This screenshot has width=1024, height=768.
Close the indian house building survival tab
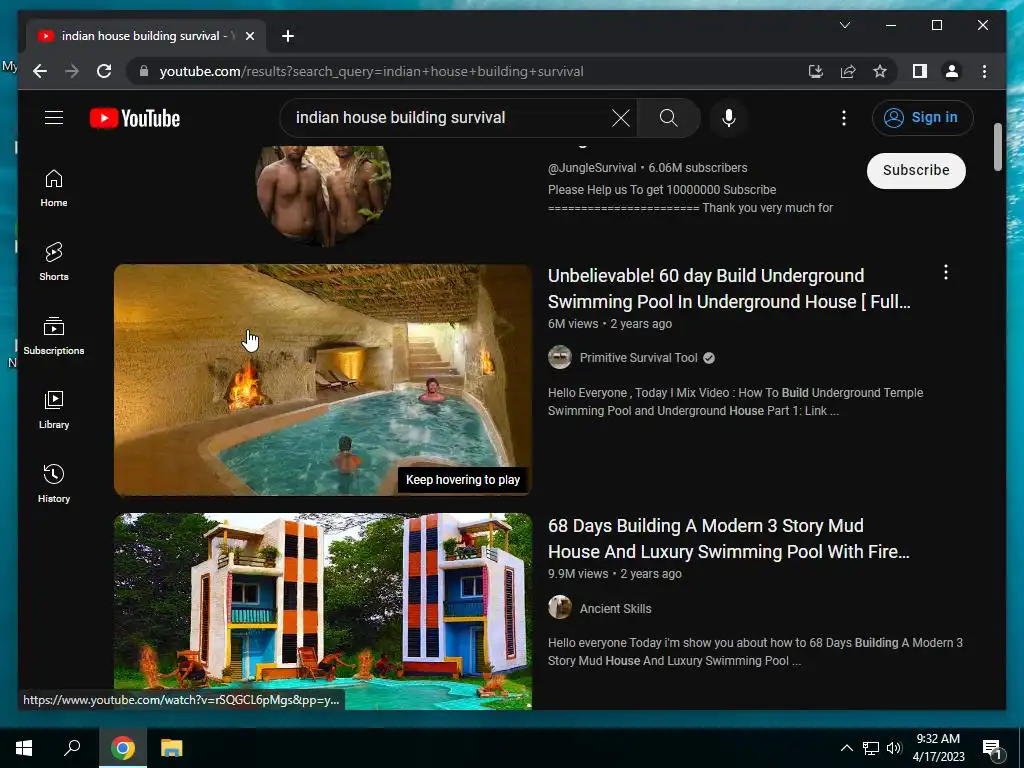[249, 36]
